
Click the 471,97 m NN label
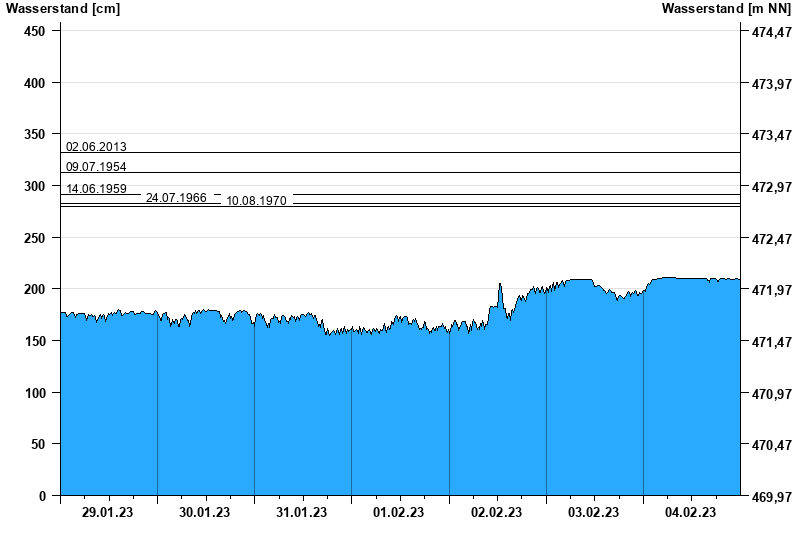772,290
